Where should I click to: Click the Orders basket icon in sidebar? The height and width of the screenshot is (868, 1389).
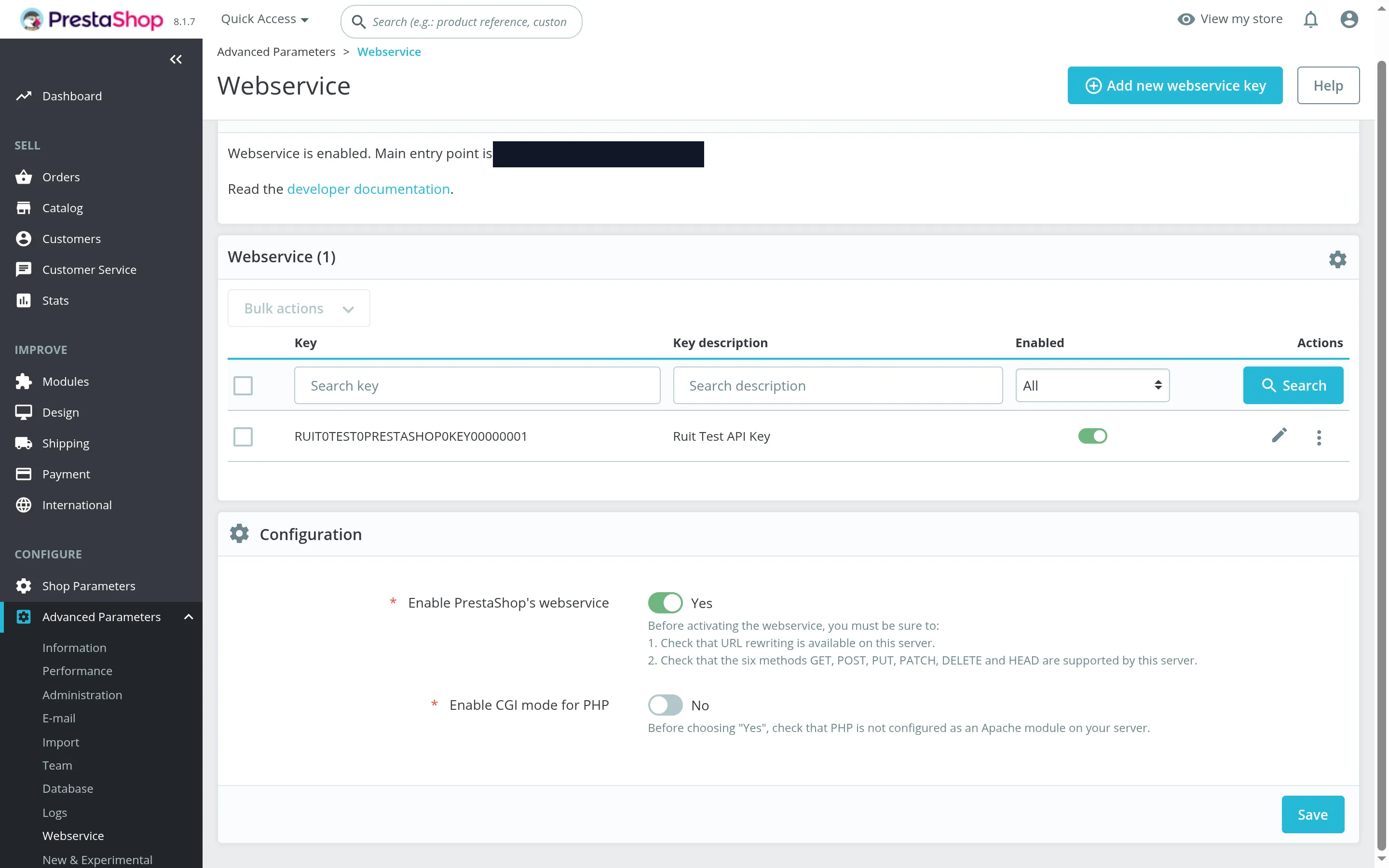[x=24, y=177]
